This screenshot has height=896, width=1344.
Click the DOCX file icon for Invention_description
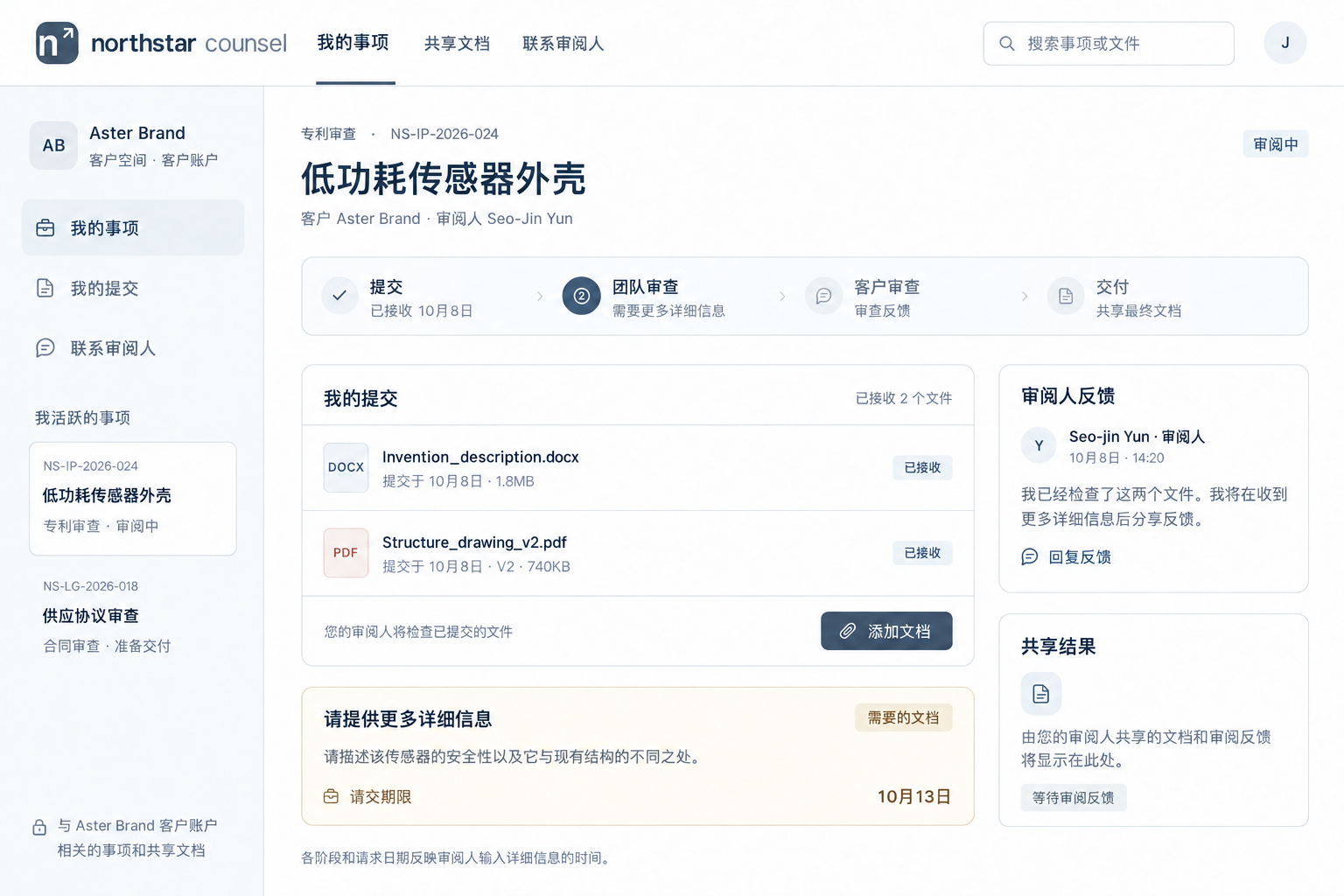point(346,467)
